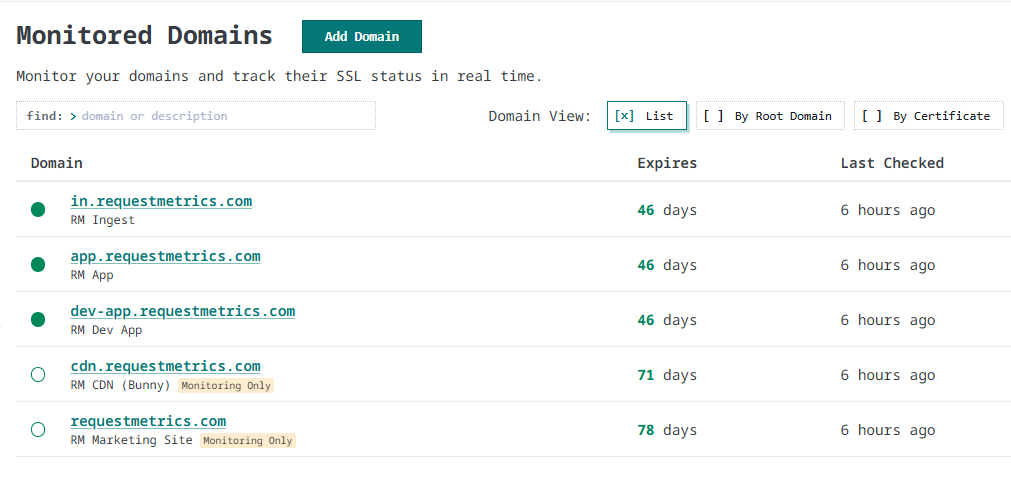Viewport: 1011px width, 477px height.
Task: Click the Domain View label
Action: pyautogui.click(x=540, y=116)
